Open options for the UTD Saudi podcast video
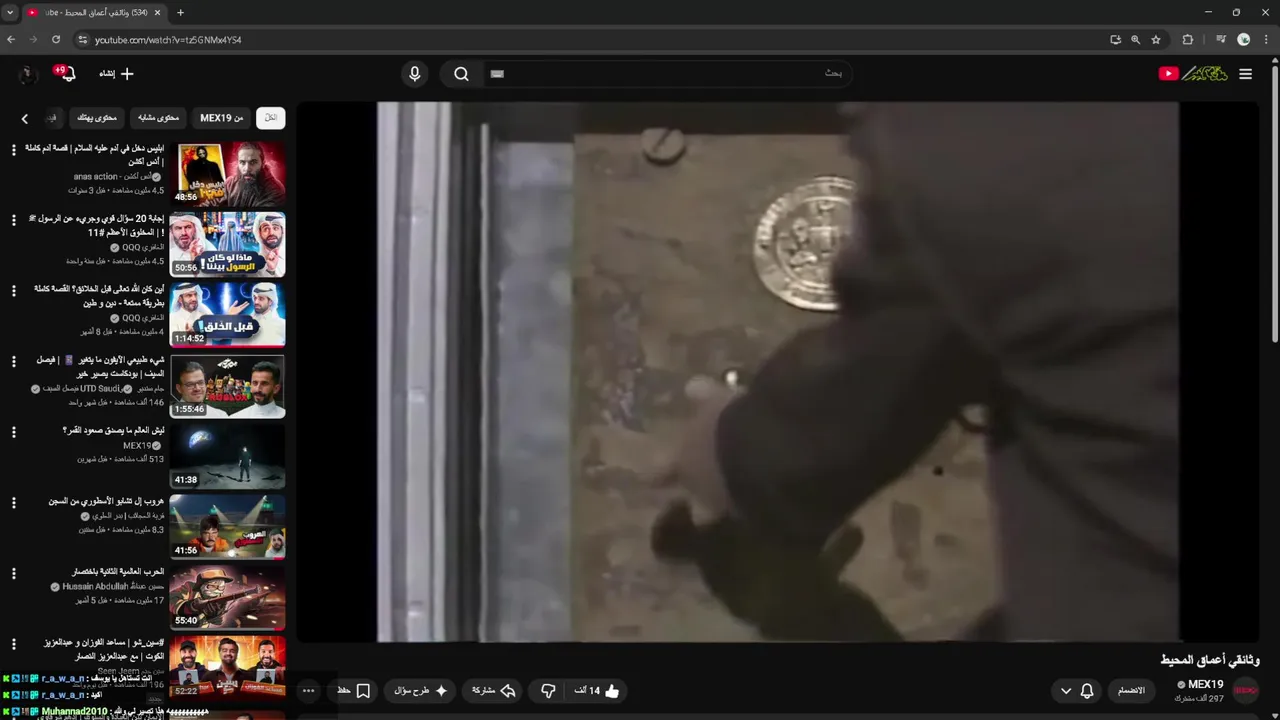Screen dimensions: 1280x720 click(14, 362)
